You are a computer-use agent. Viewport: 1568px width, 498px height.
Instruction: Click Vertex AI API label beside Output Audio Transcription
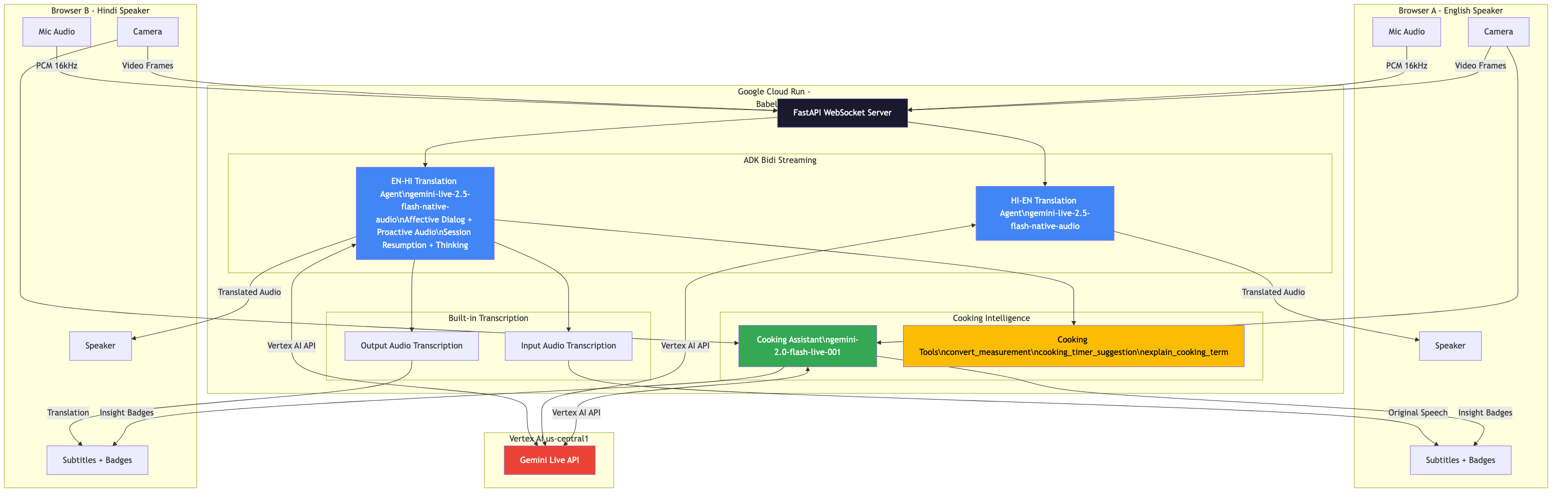291,346
